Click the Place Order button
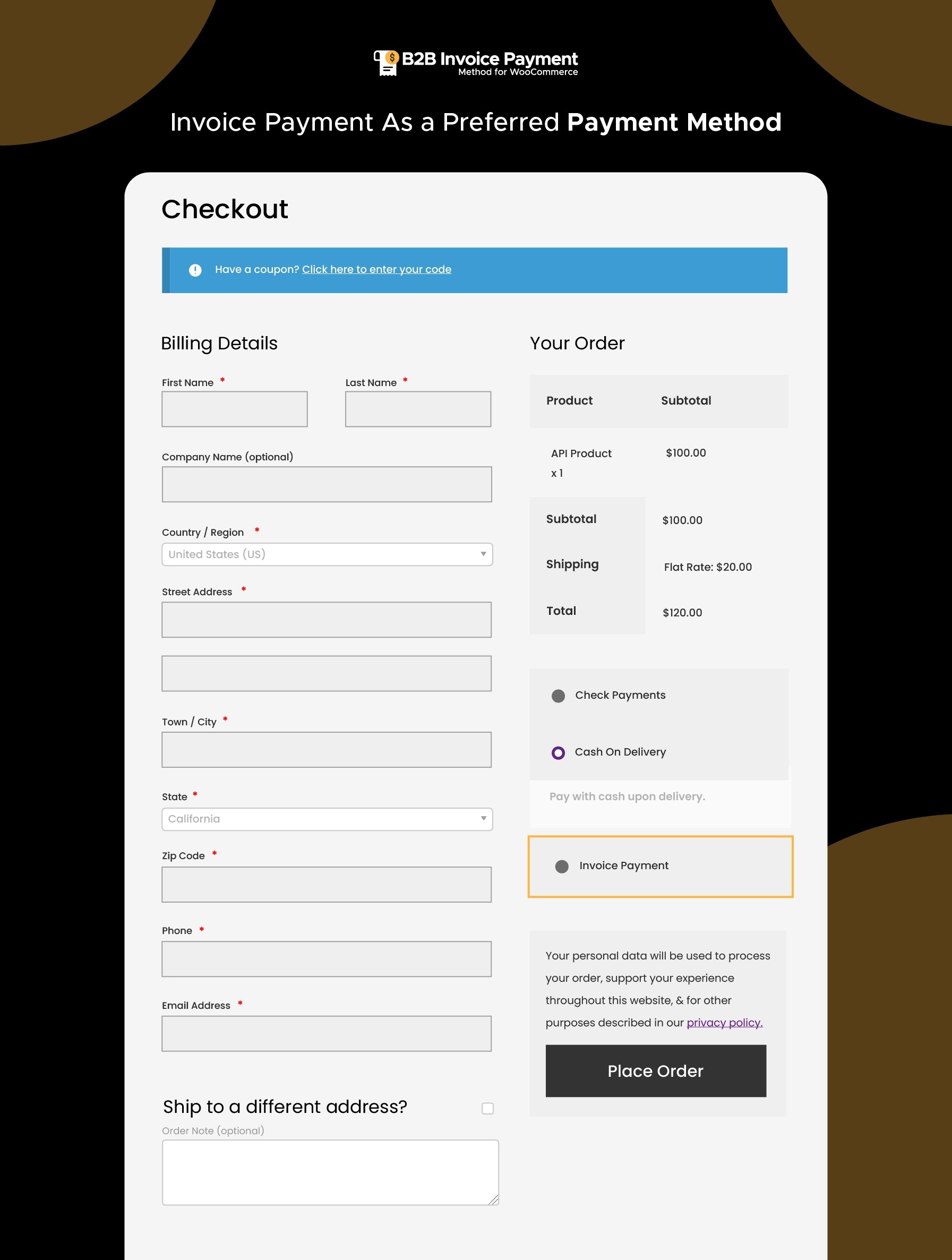 pyautogui.click(x=655, y=1070)
